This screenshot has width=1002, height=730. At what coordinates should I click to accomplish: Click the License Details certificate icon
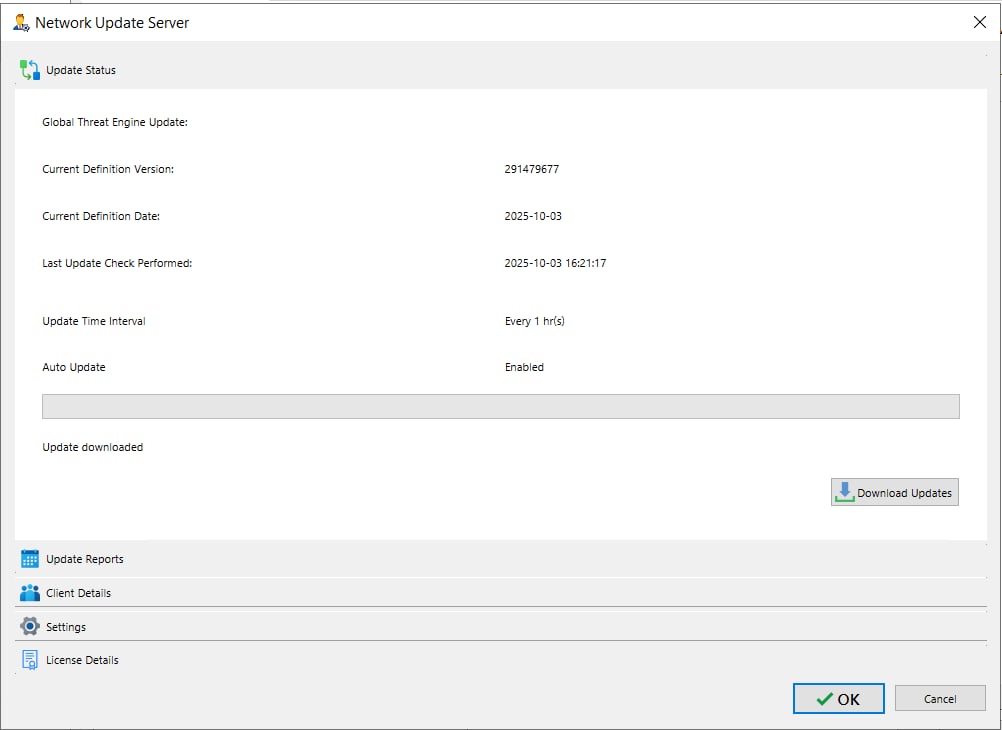30,660
